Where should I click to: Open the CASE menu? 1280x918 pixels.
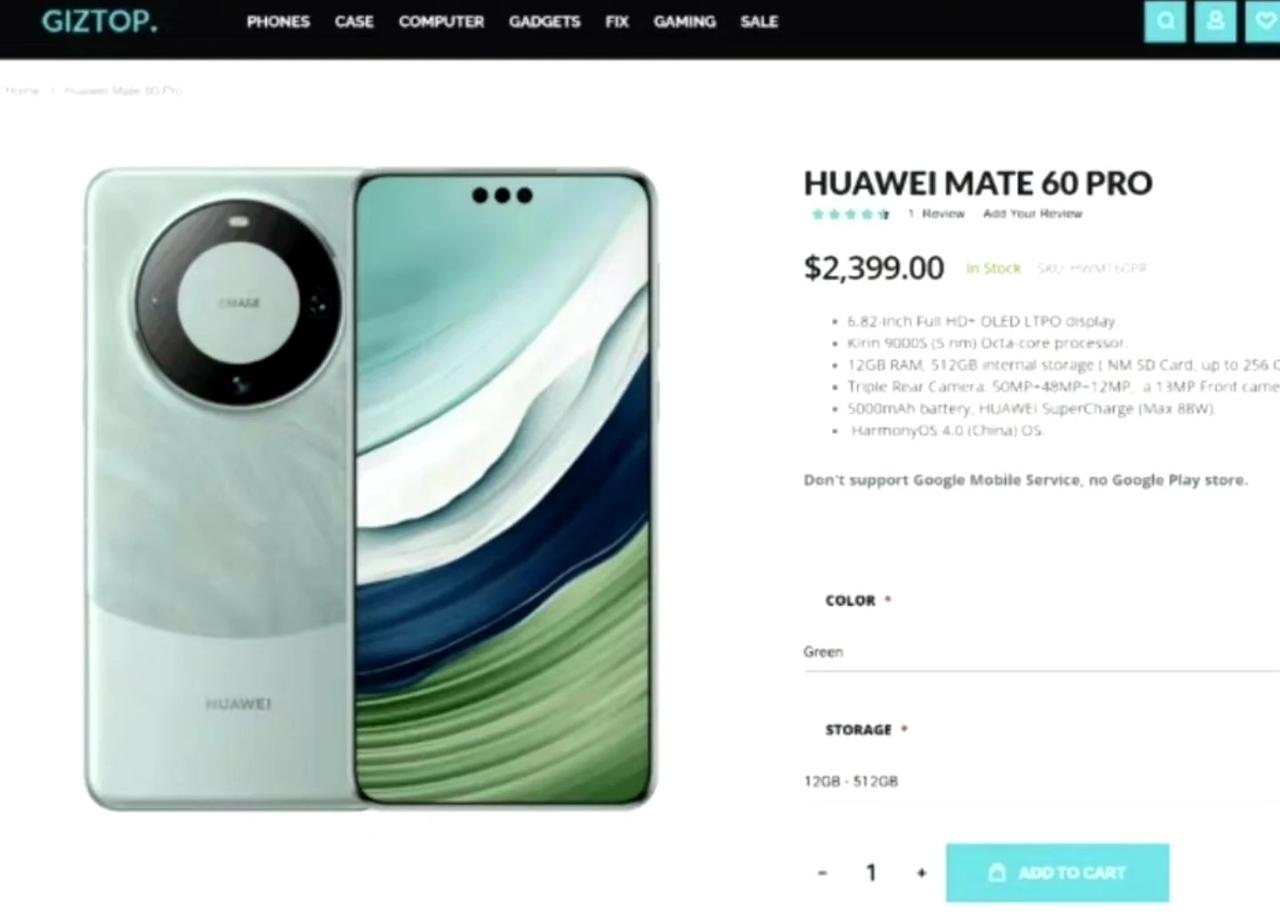[x=354, y=21]
